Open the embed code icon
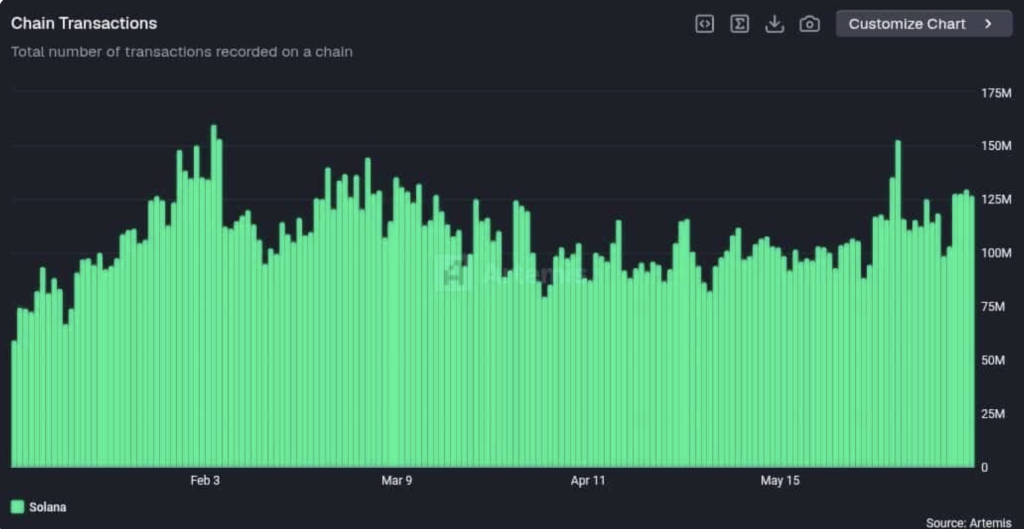This screenshot has width=1024, height=529. pyautogui.click(x=704, y=24)
